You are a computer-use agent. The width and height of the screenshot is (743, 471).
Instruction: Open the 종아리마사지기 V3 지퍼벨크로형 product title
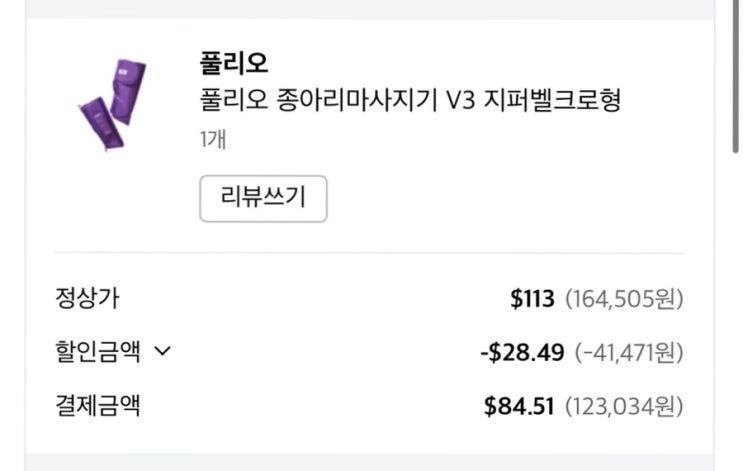[x=410, y=101]
